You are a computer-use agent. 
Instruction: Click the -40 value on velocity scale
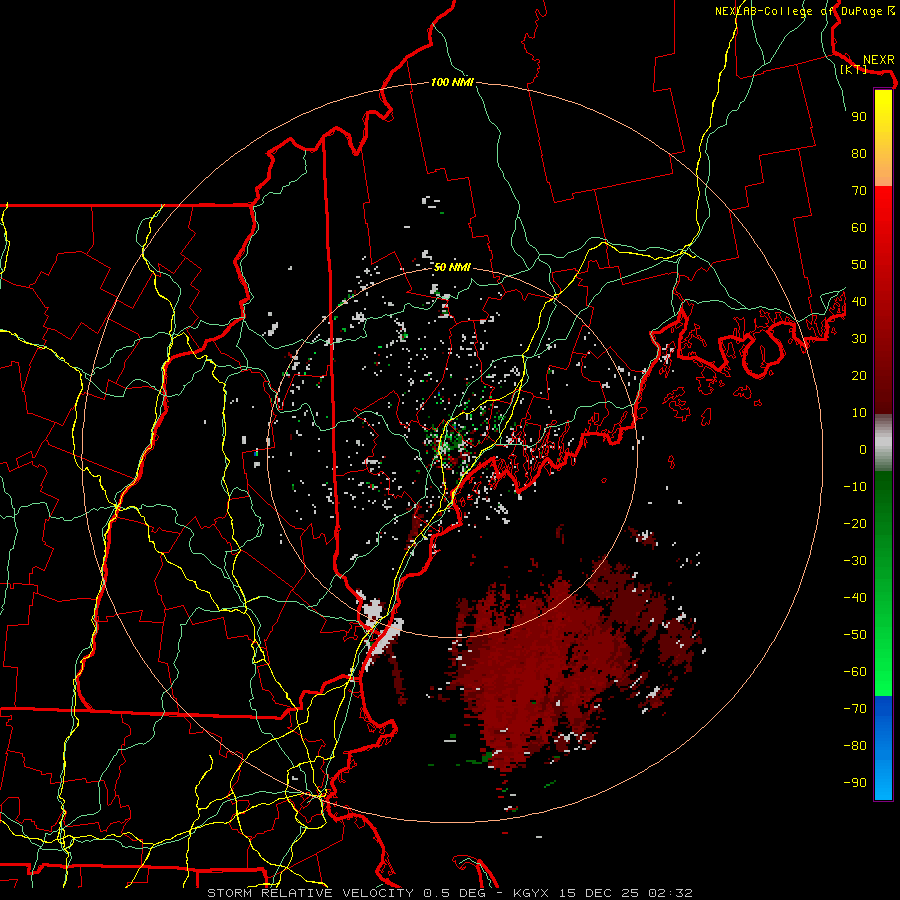point(855,598)
